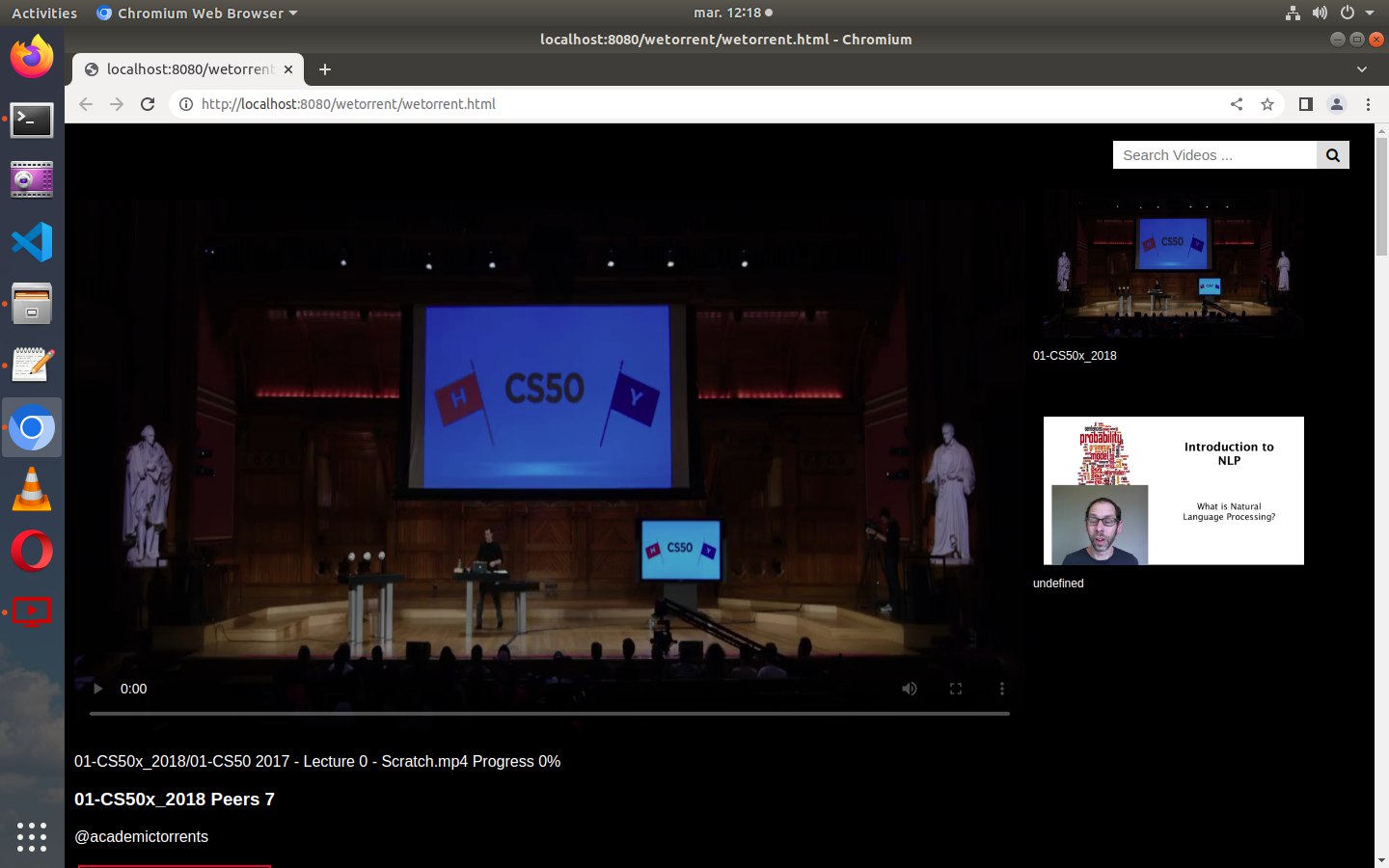Open the Text Editor from the dock
This screenshot has height=868, width=1389.
(x=32, y=366)
